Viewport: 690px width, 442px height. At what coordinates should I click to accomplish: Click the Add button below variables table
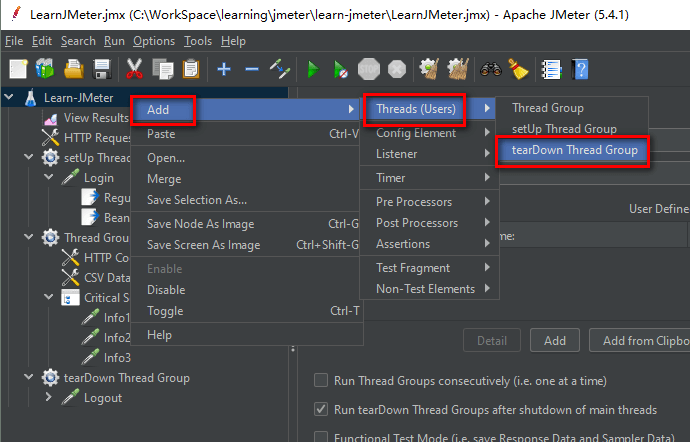[x=554, y=340]
